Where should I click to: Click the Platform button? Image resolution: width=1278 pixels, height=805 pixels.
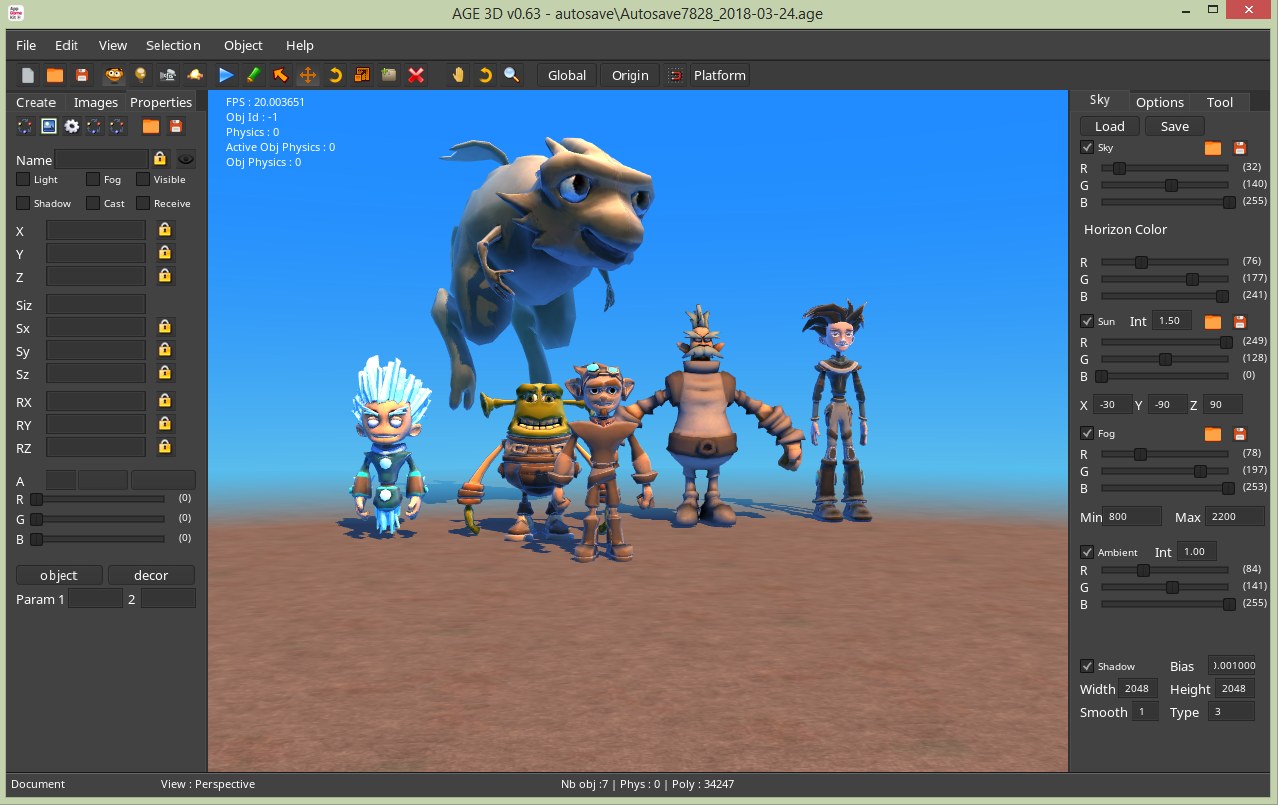[719, 75]
